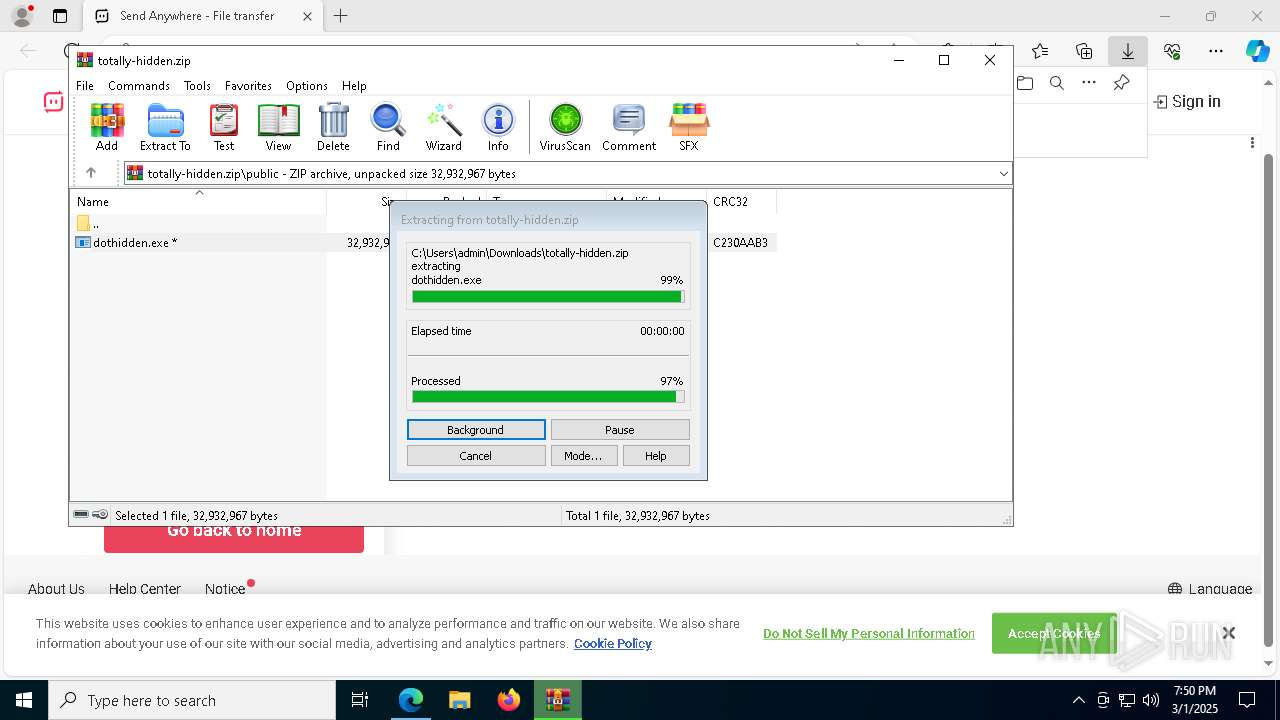
Task: Click the Edge profile avatar icon
Action: coord(22,16)
